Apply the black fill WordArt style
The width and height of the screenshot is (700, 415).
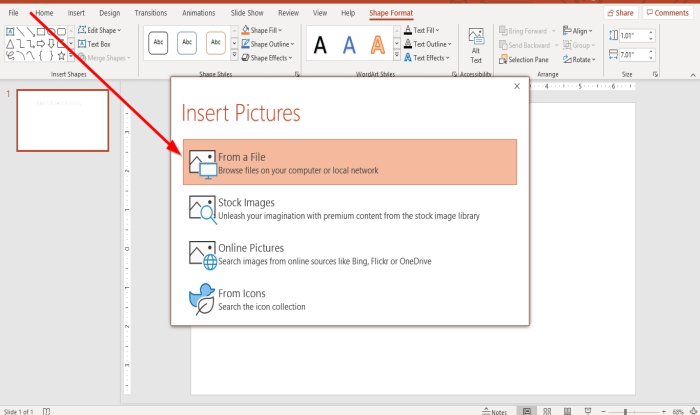[320, 45]
